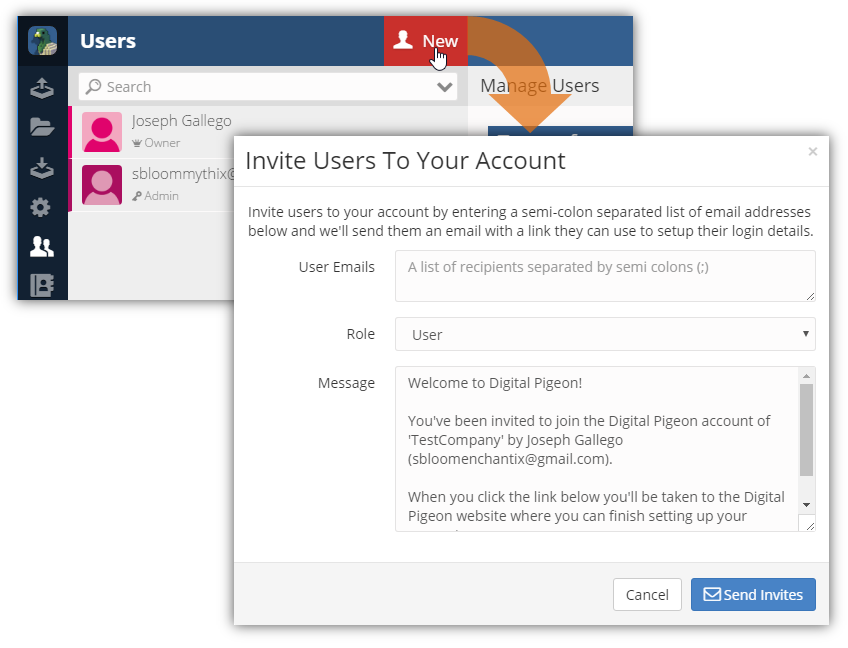Click the Message scrollbar thumb
The height and width of the screenshot is (648, 848).
(806, 430)
